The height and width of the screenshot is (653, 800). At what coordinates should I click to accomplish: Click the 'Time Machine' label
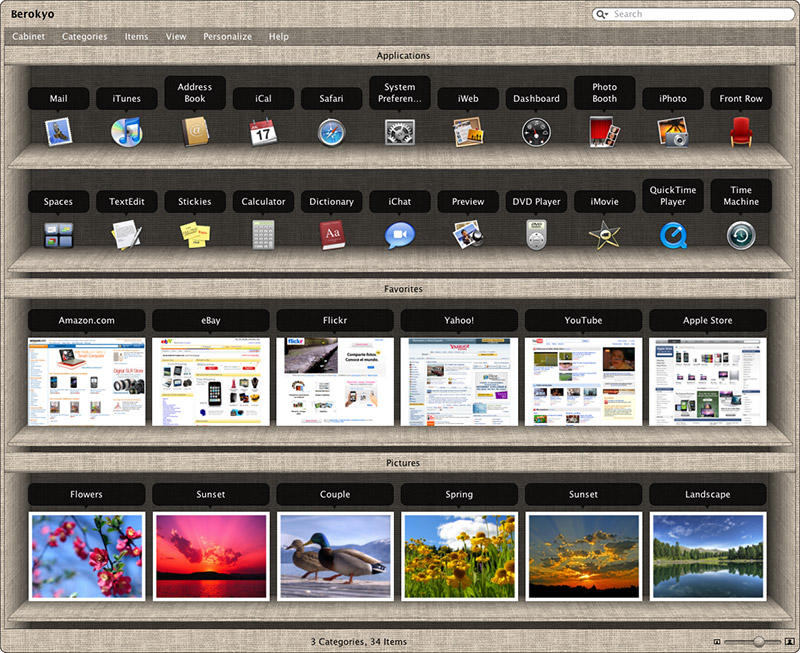[x=741, y=196]
